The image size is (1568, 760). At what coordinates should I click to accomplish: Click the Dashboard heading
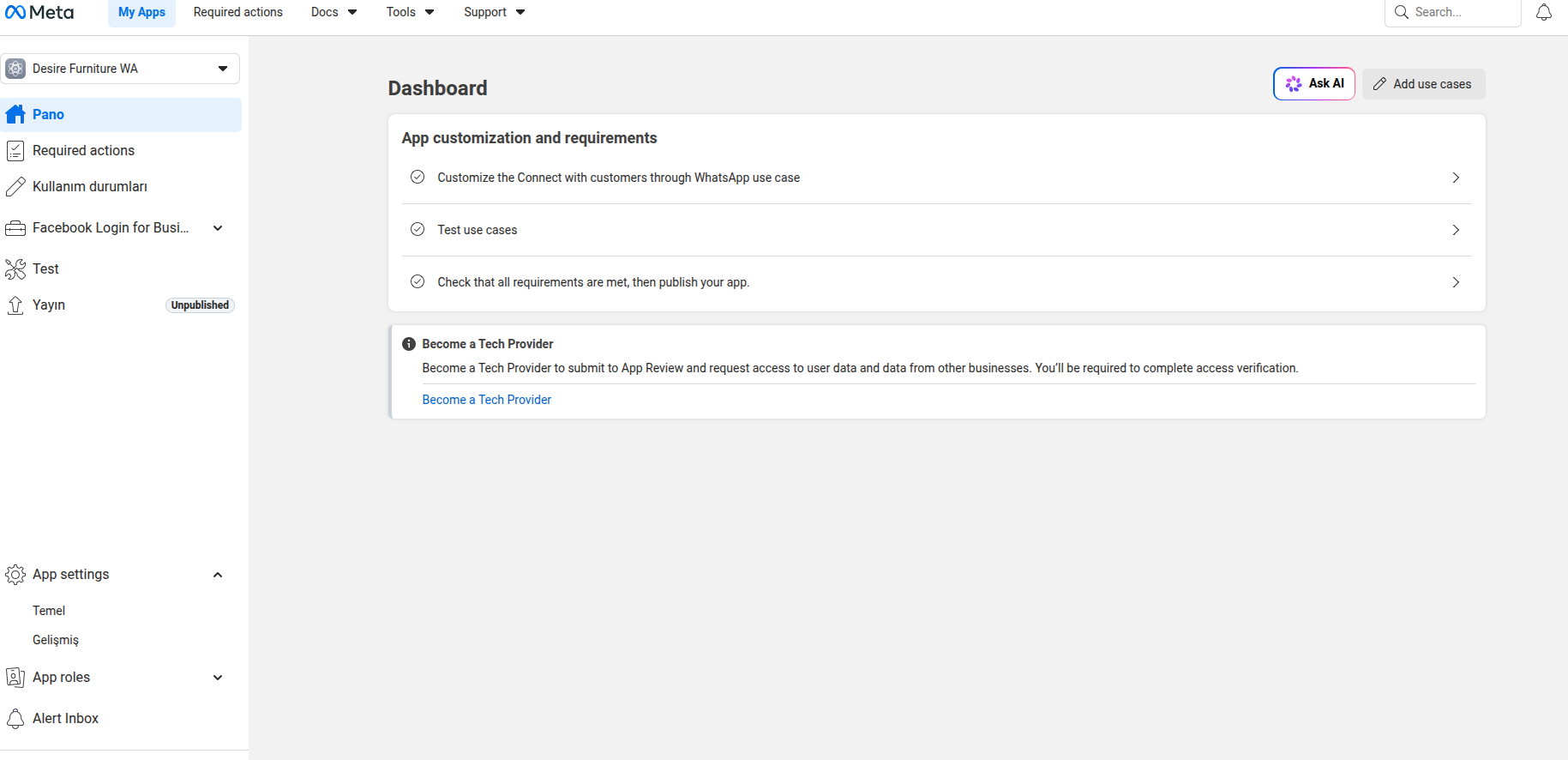[x=438, y=88]
